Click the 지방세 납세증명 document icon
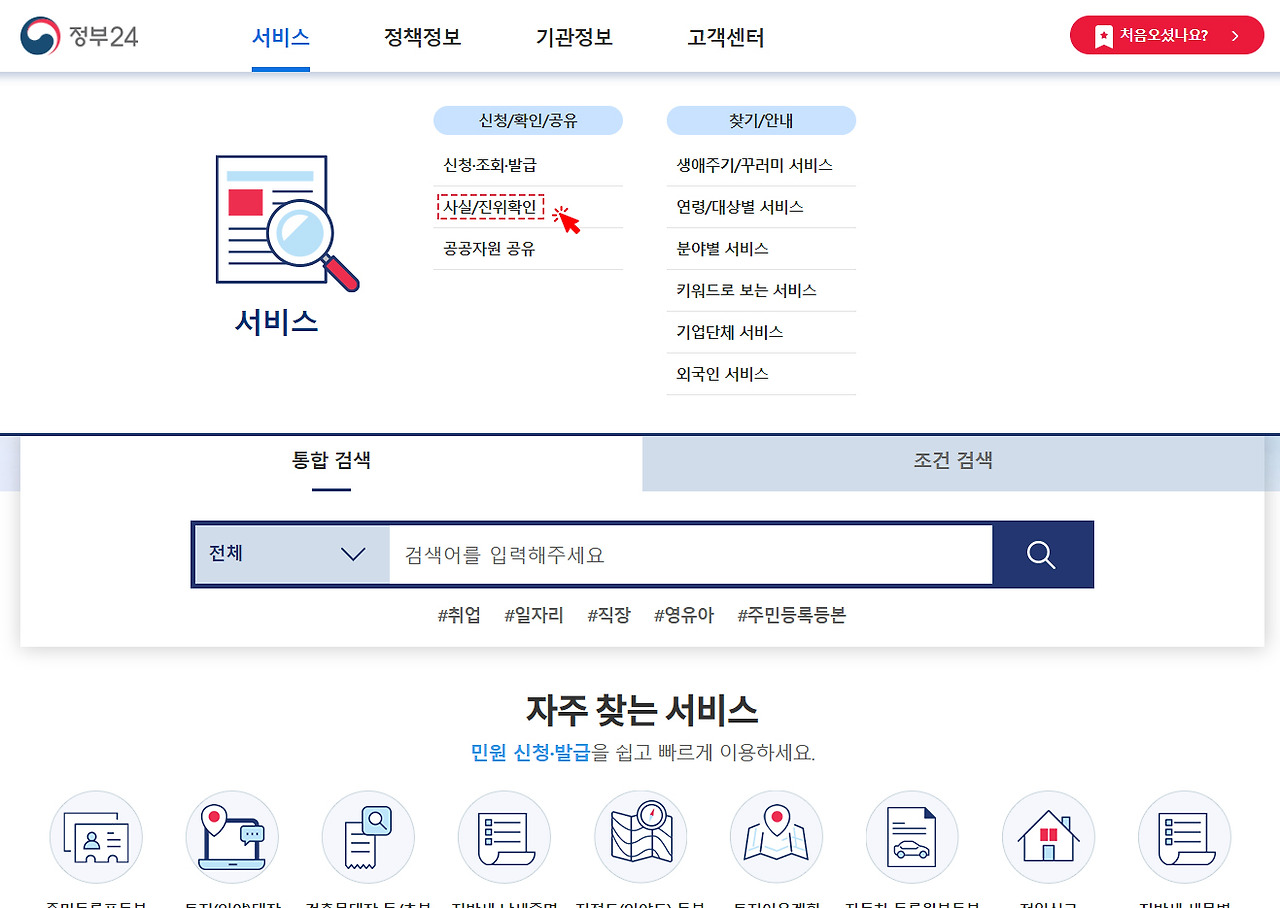This screenshot has width=1280, height=908. click(x=504, y=837)
